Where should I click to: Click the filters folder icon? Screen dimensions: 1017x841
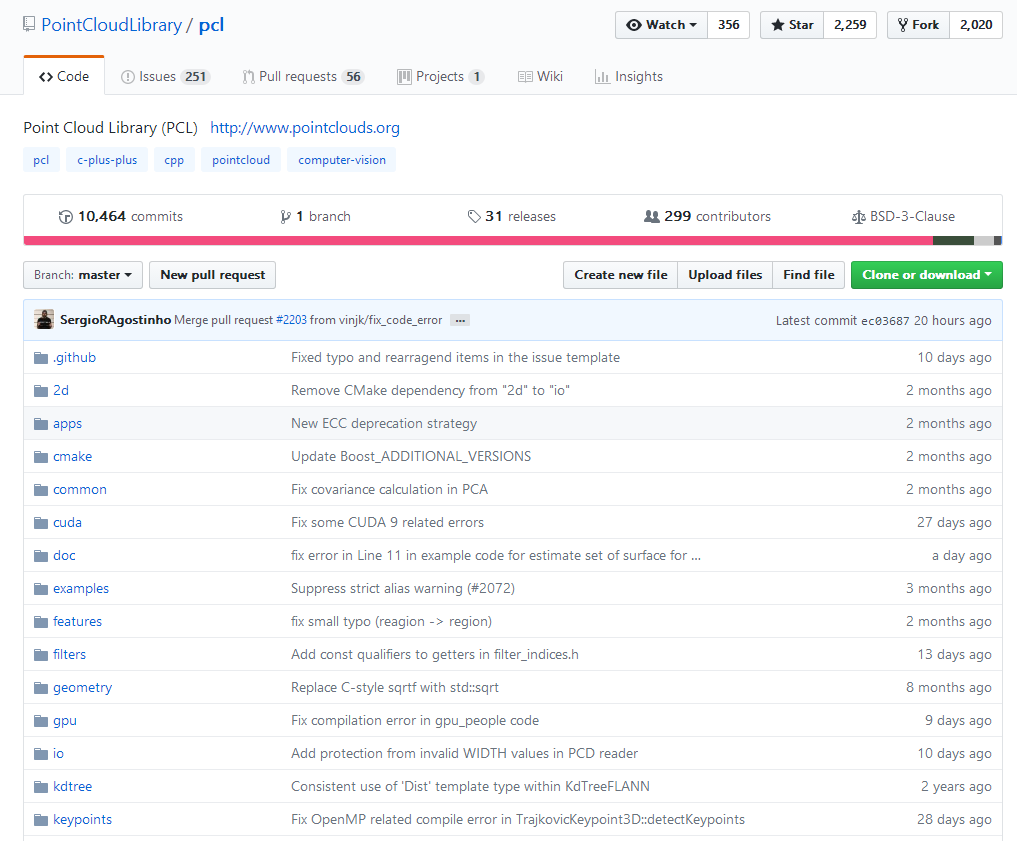pos(41,656)
